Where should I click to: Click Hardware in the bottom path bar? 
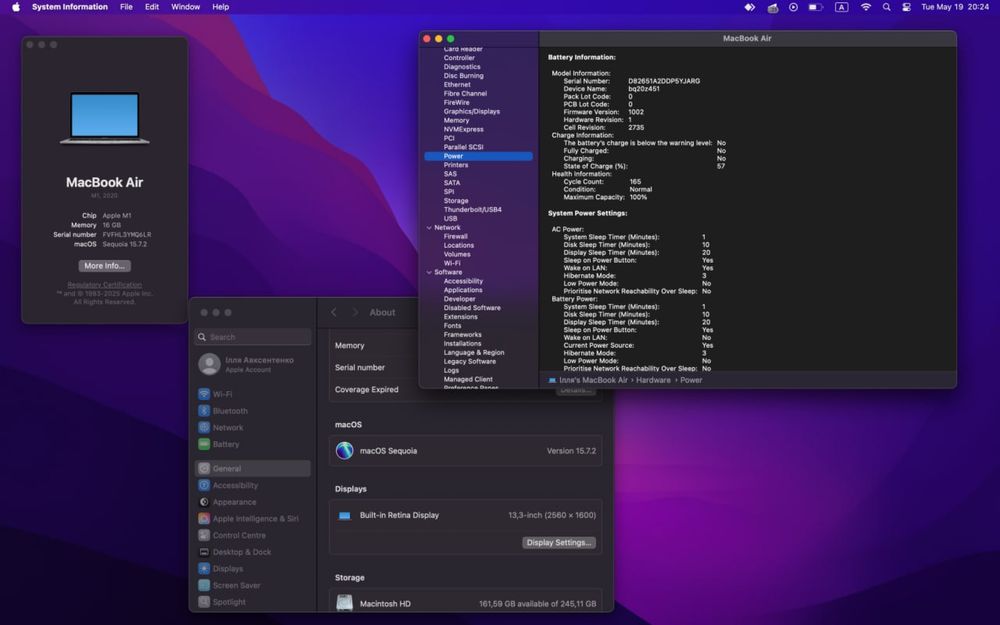tap(653, 380)
